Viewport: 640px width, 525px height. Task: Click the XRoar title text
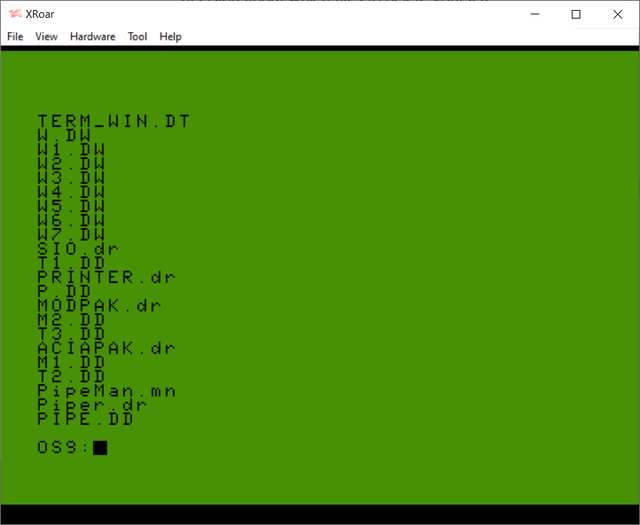(40, 14)
